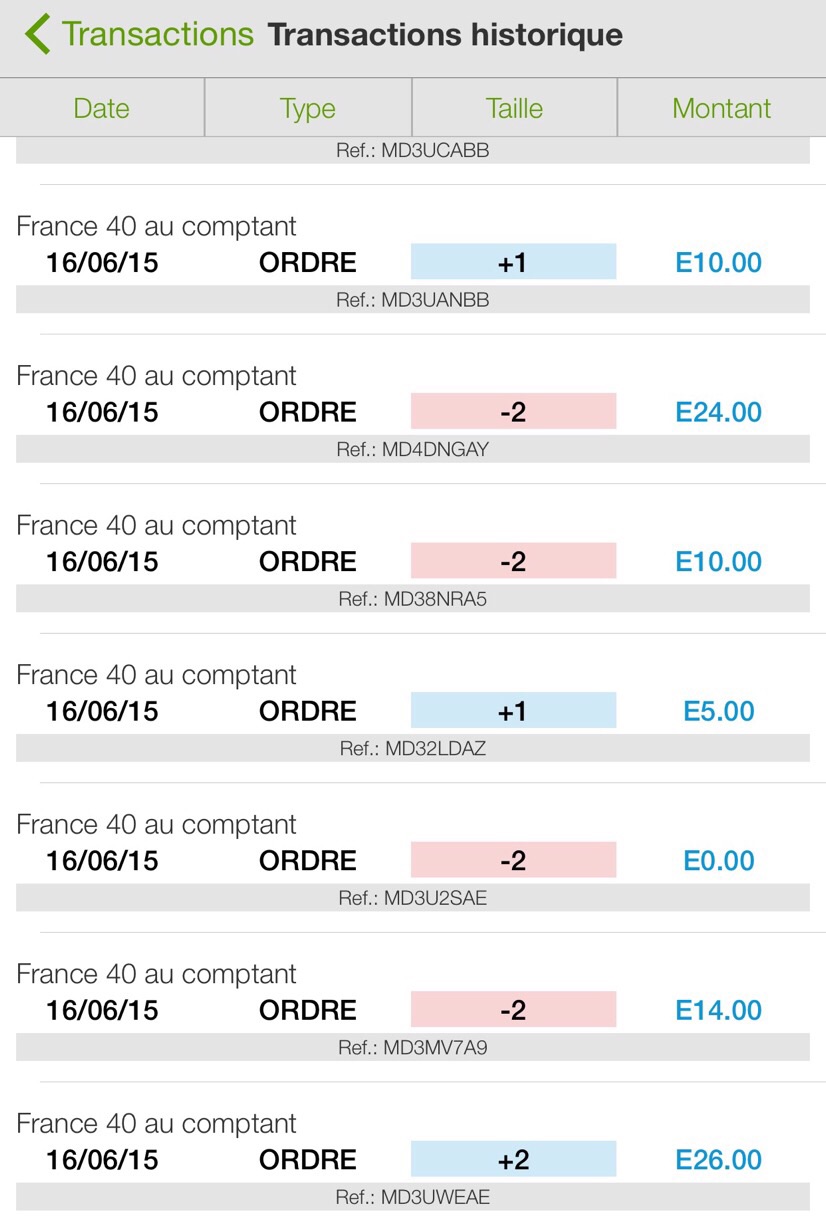The width and height of the screenshot is (826, 1218).
Task: Click the E26.00 amount
Action: [x=719, y=1160]
